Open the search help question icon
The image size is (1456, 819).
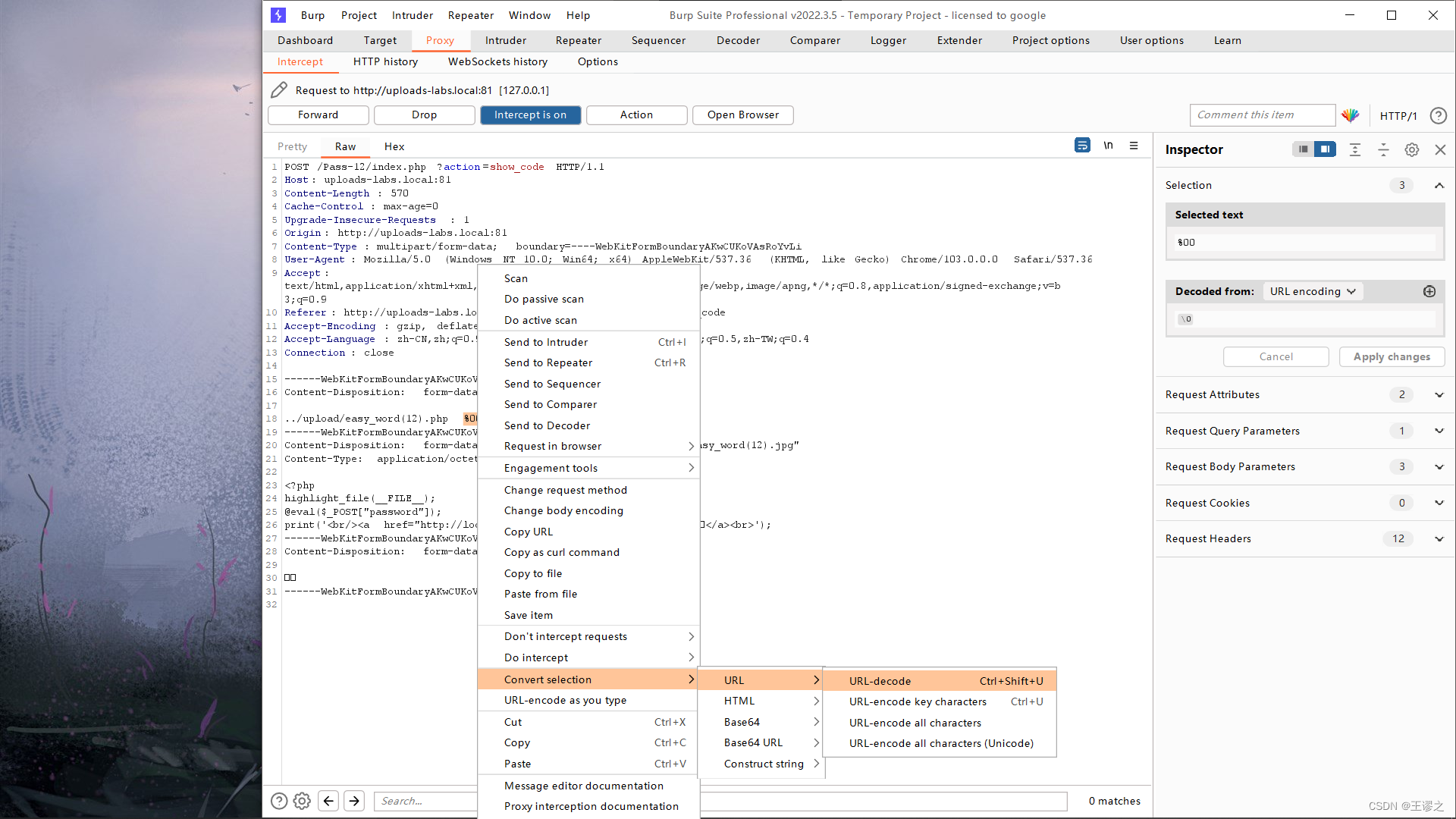pyautogui.click(x=279, y=801)
